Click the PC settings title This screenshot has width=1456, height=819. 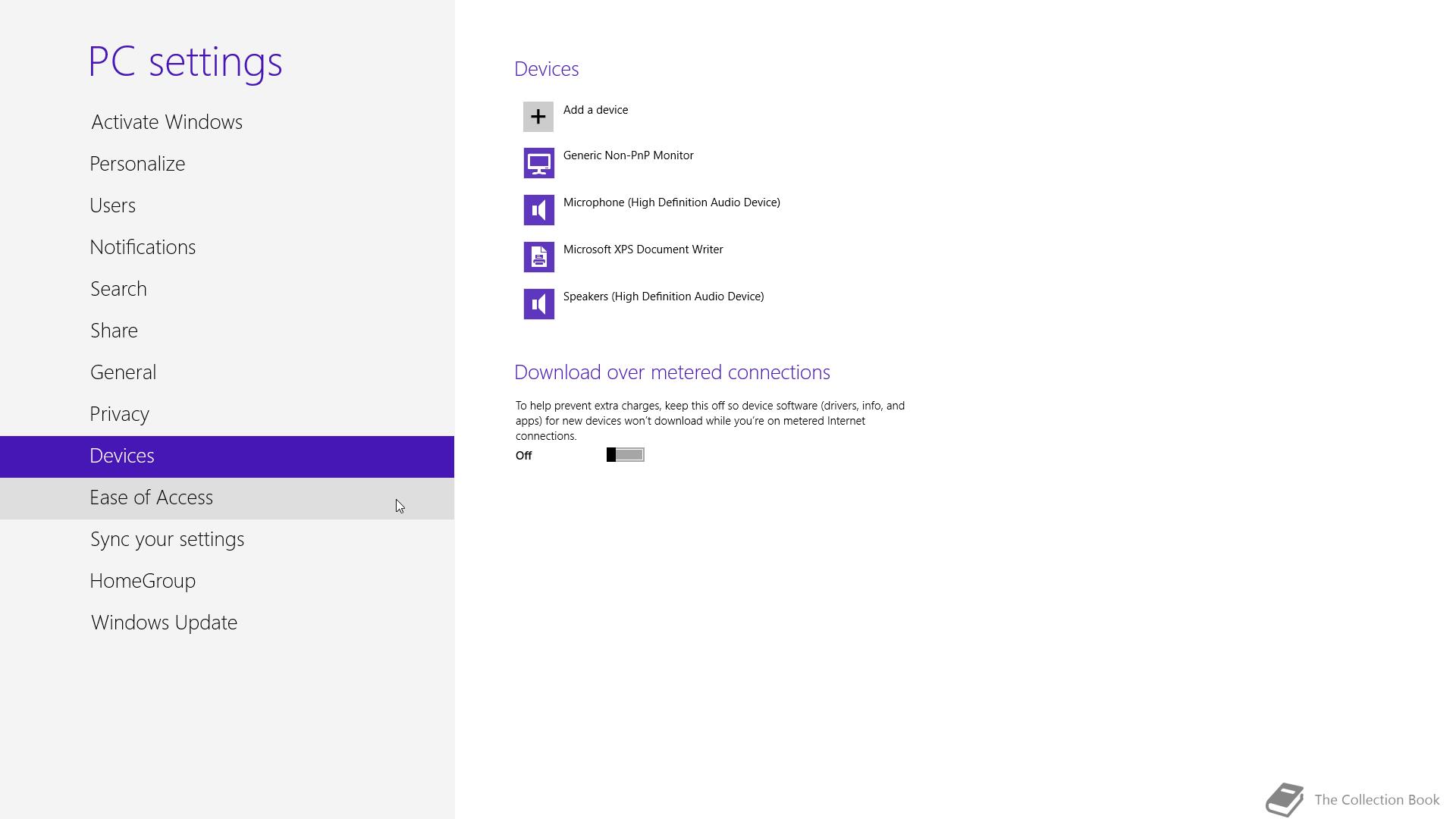pyautogui.click(x=185, y=62)
